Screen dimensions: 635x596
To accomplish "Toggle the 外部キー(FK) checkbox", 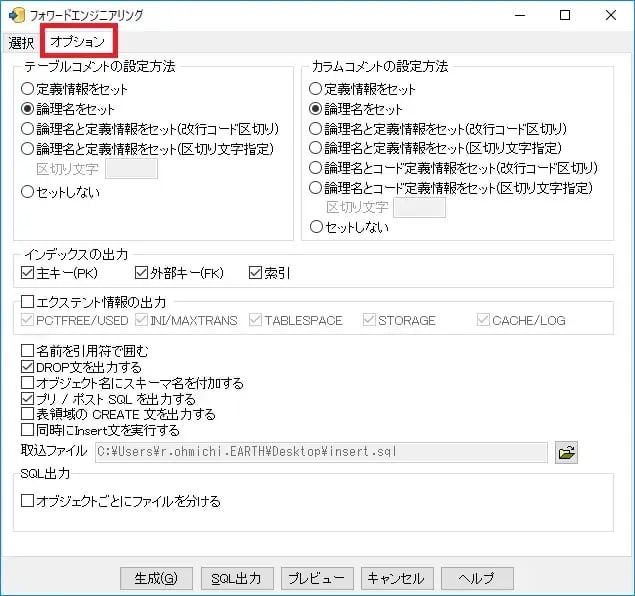I will coord(142,272).
